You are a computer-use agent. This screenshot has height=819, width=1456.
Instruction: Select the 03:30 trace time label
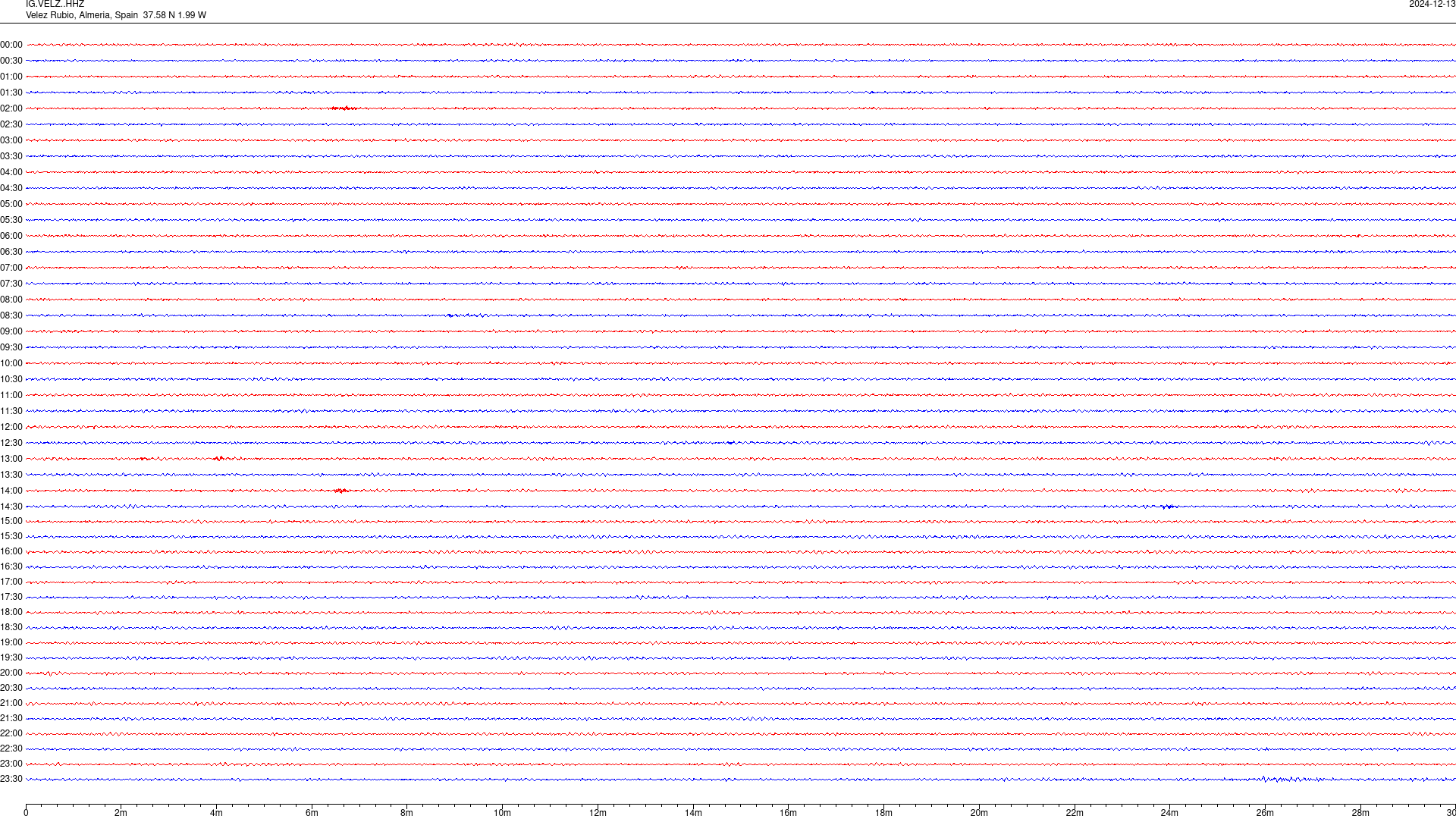coord(11,156)
